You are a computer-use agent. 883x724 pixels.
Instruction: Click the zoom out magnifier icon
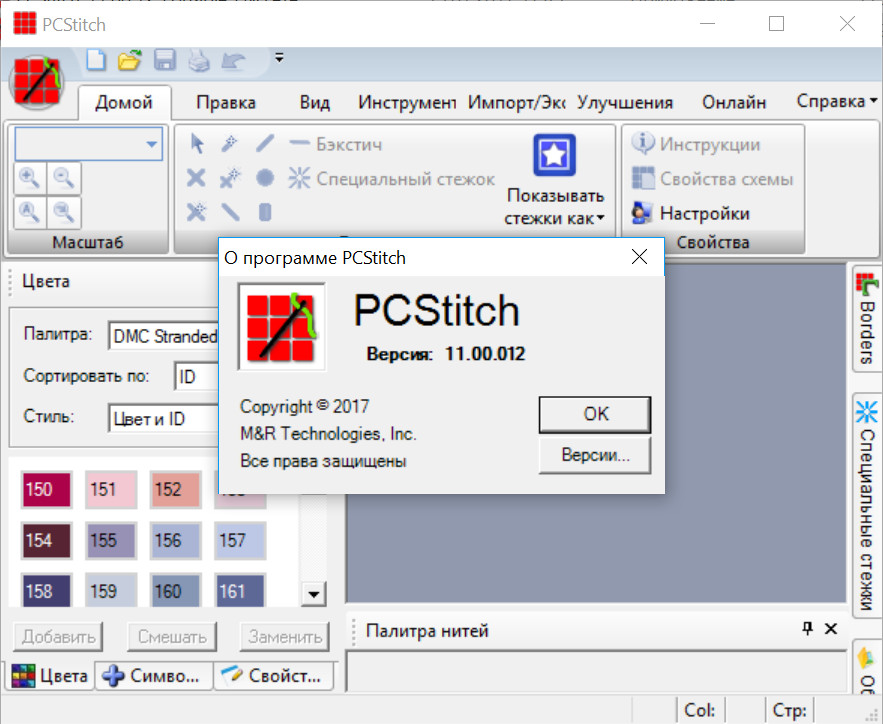pos(64,178)
